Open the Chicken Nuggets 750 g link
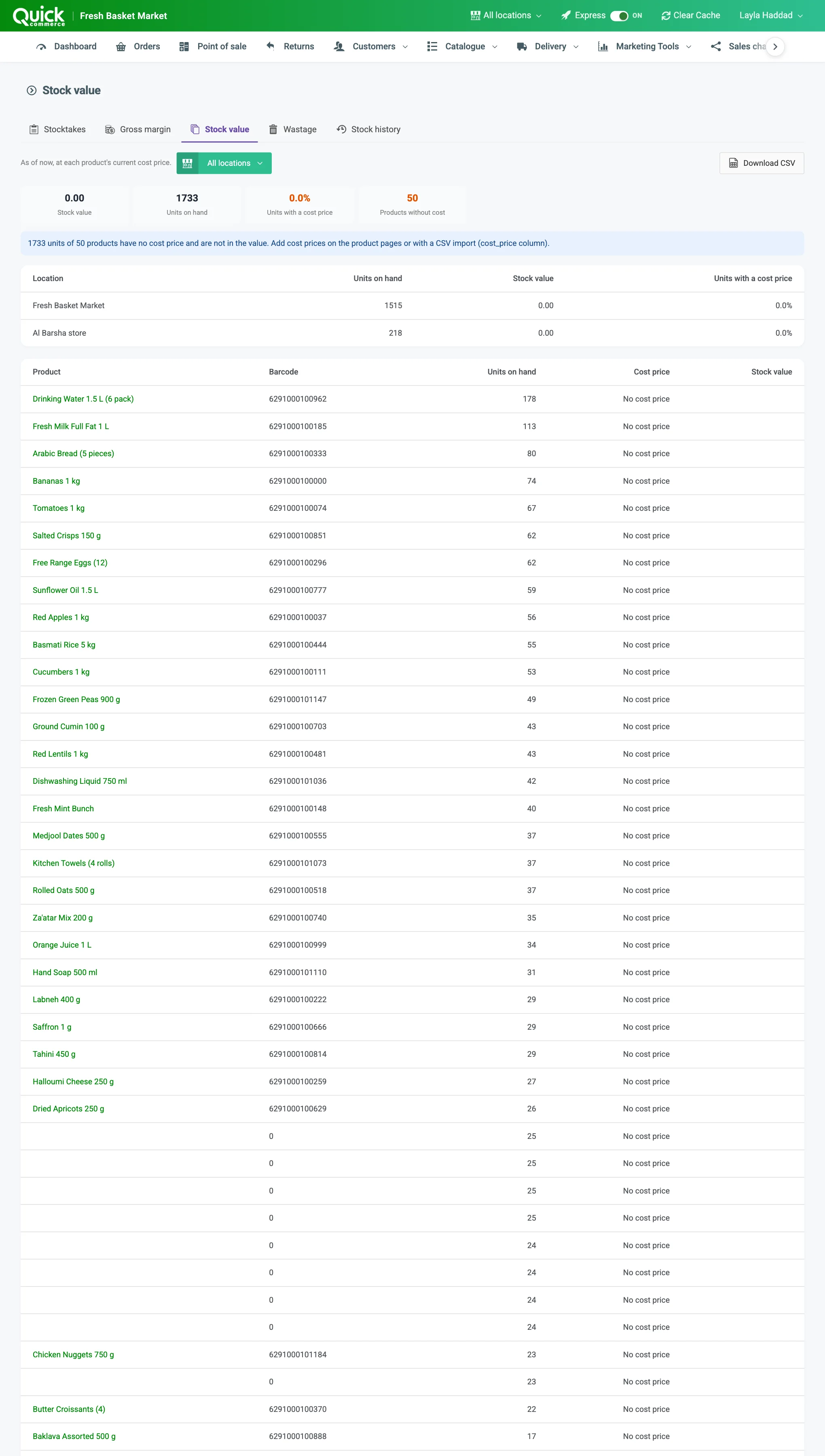825x1456 pixels. (73, 1354)
